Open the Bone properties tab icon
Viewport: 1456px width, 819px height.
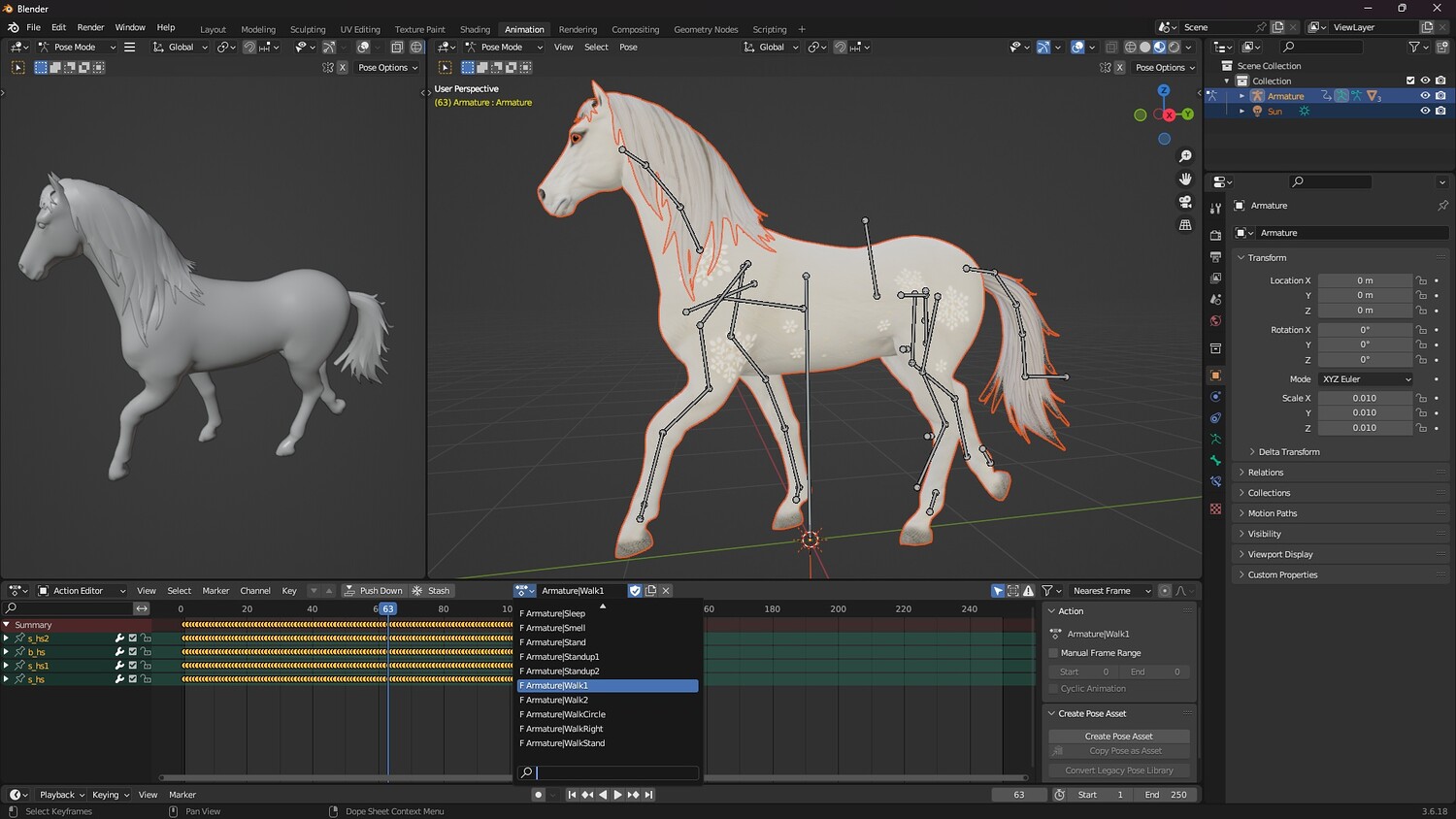coord(1215,461)
